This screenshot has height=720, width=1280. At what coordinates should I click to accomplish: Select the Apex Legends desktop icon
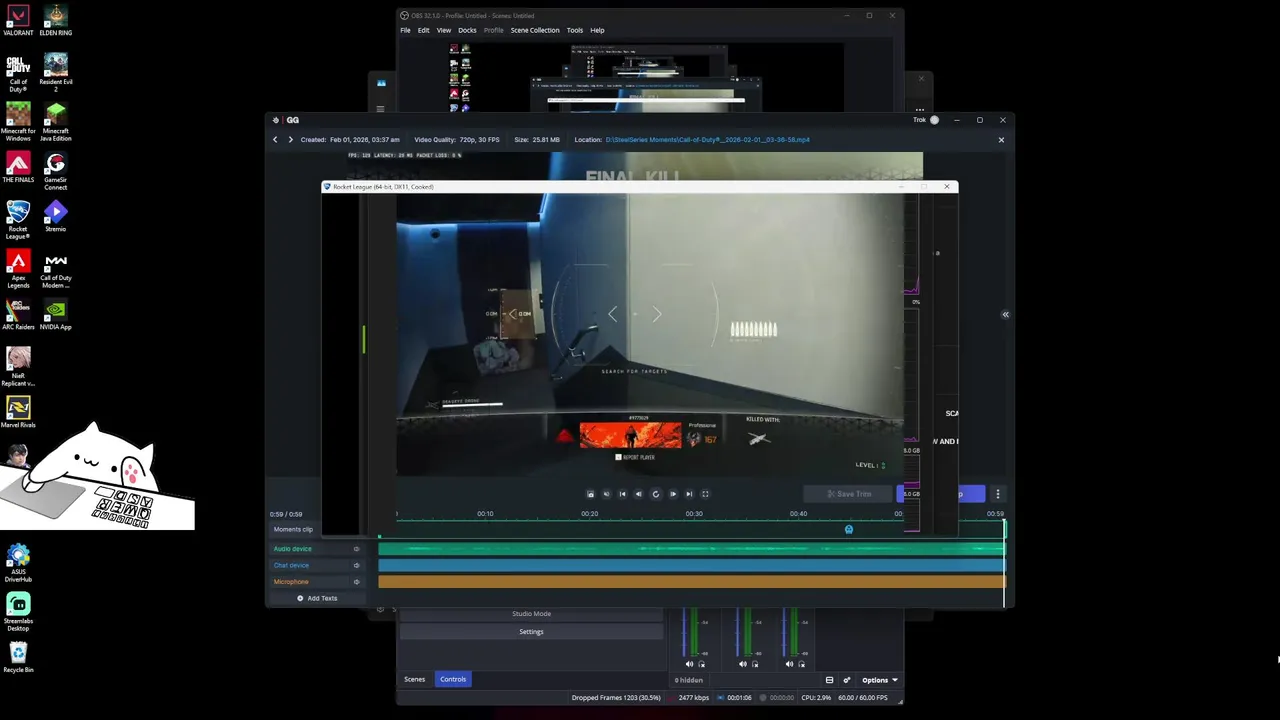(x=18, y=269)
